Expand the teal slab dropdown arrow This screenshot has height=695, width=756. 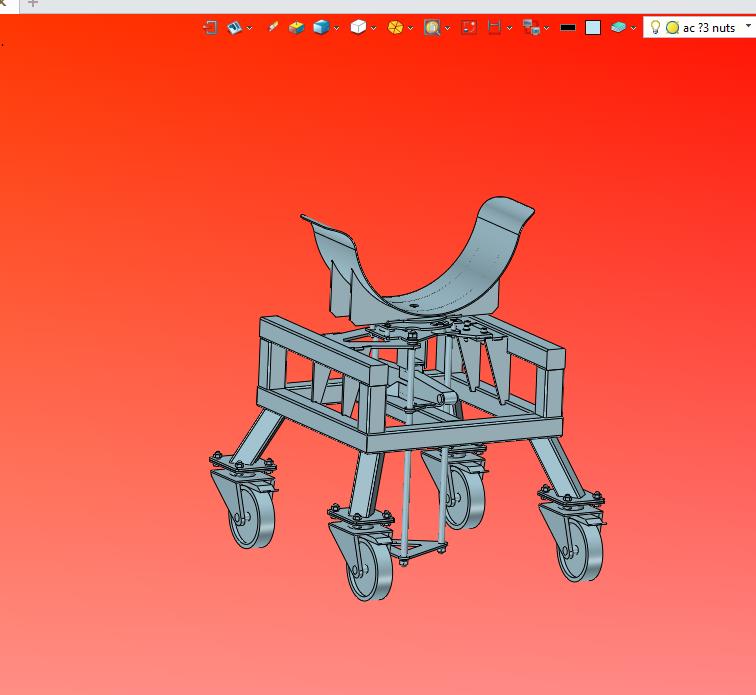[634, 28]
